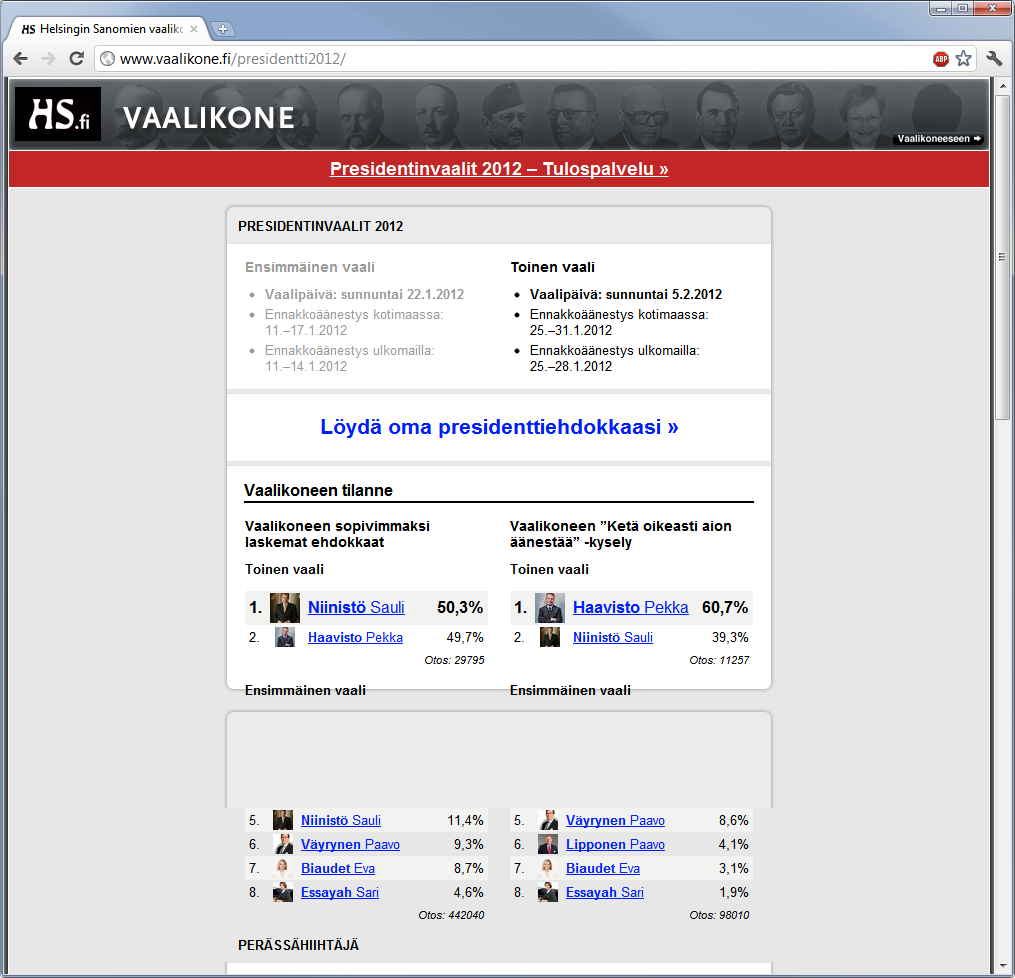Screen dimensions: 1015x978
Task: Click Haavisto photo beside 49,7%
Action: pos(285,638)
